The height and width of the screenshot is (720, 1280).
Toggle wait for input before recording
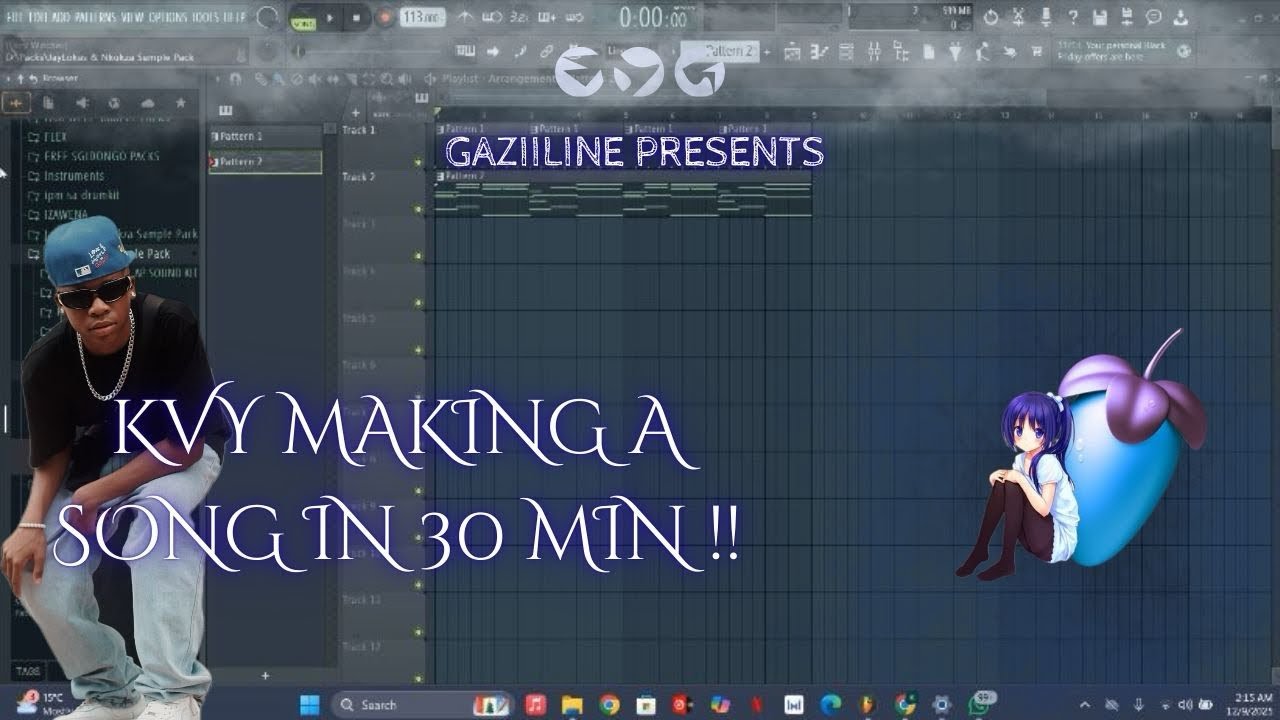pos(492,17)
